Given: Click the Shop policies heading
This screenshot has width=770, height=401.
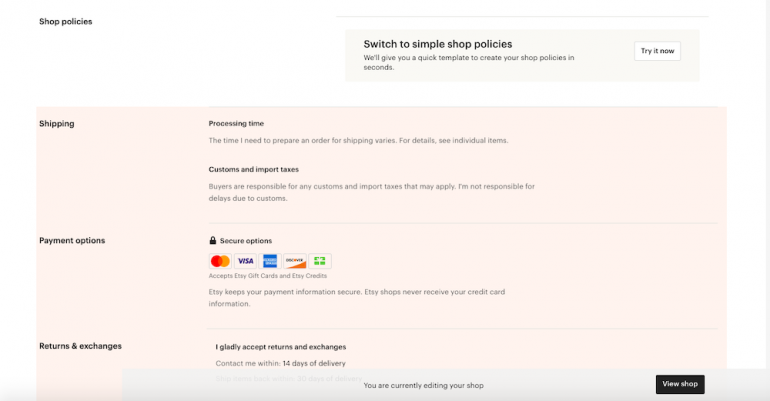Looking at the screenshot, I should coord(65,21).
